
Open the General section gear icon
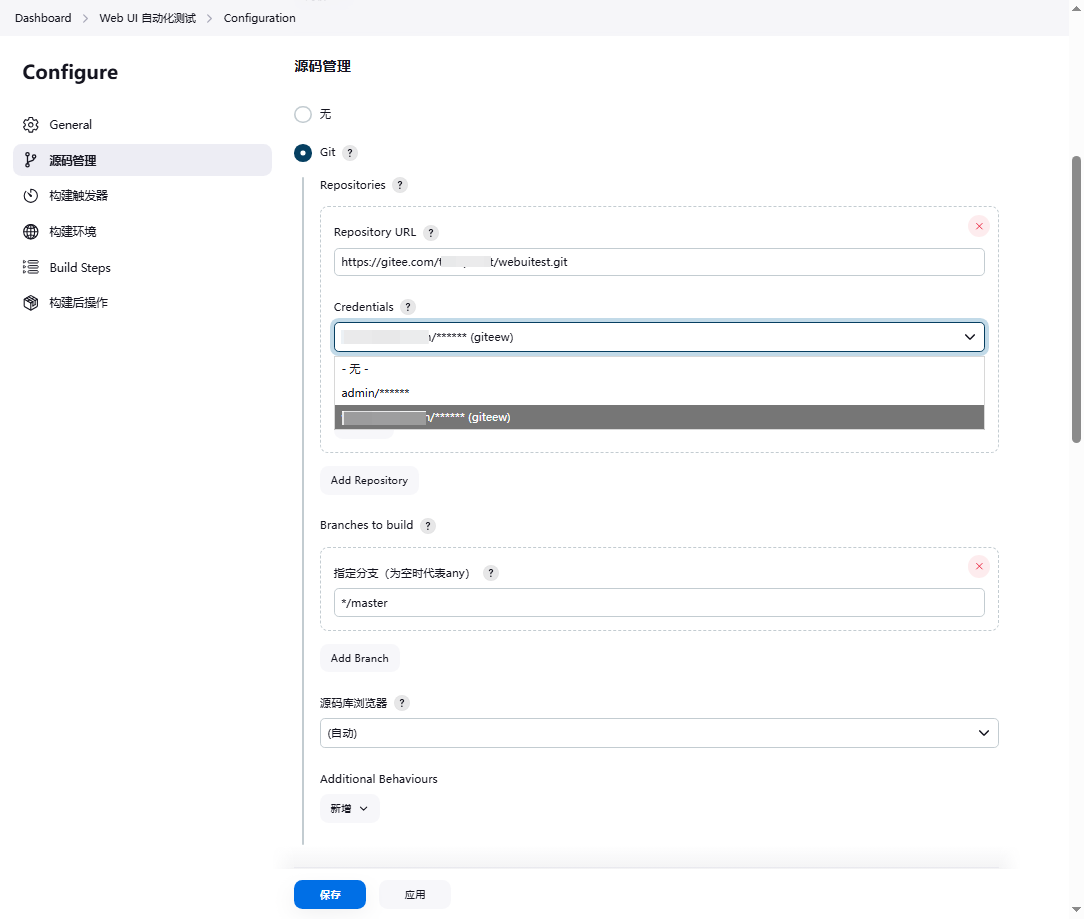click(30, 125)
